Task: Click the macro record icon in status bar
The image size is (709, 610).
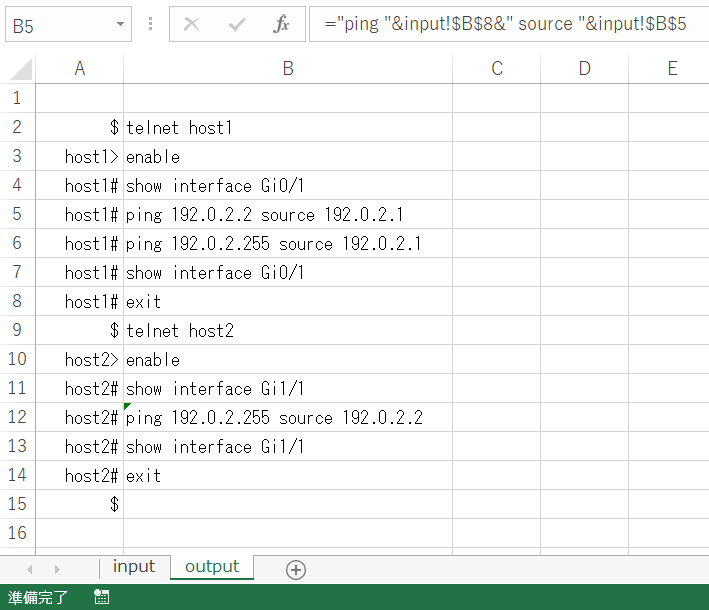Action: click(x=102, y=597)
